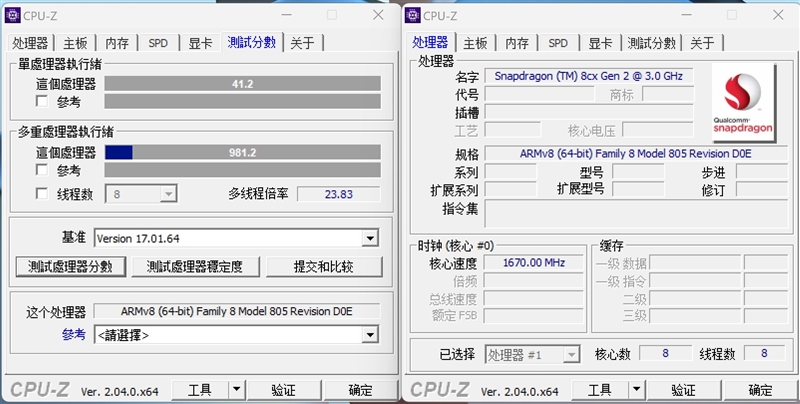Click 确定 button in right window
The image size is (800, 404).
coord(761,390)
